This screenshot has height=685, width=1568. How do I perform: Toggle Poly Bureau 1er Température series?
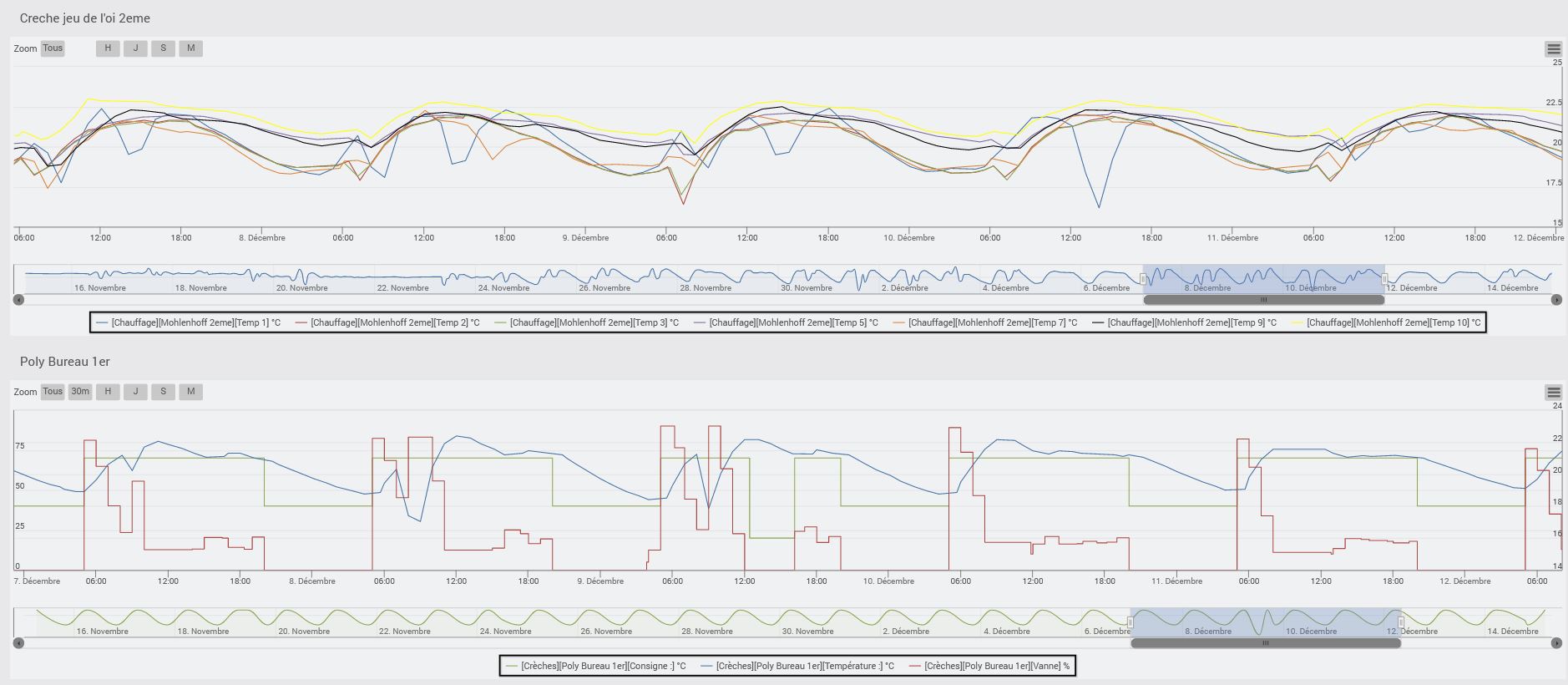click(798, 666)
